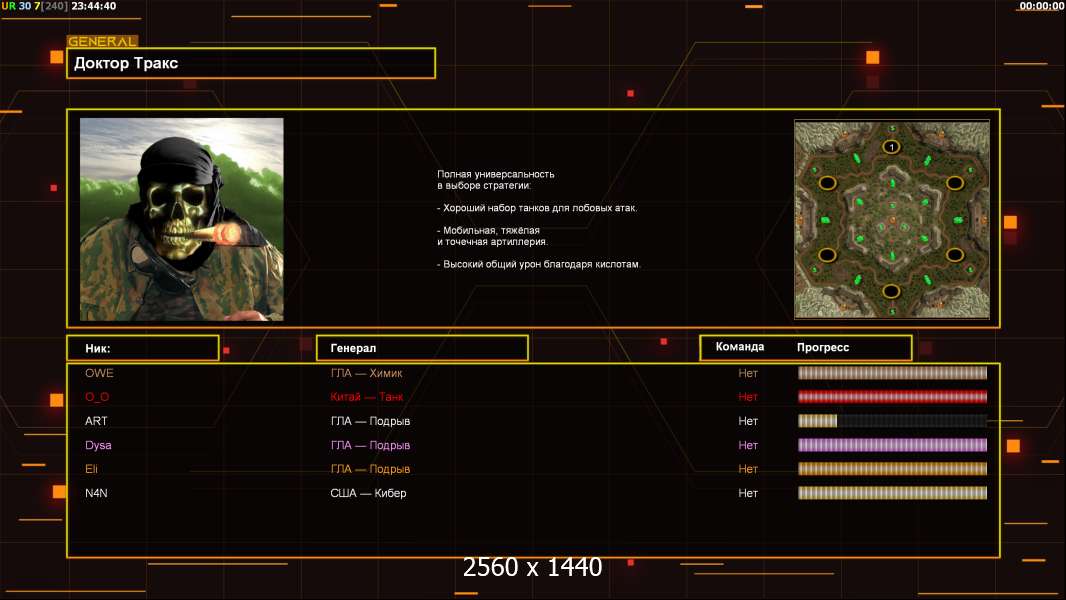The width and height of the screenshot is (1066, 600).
Task: Click the Ник: column header
Action: click(x=142, y=348)
